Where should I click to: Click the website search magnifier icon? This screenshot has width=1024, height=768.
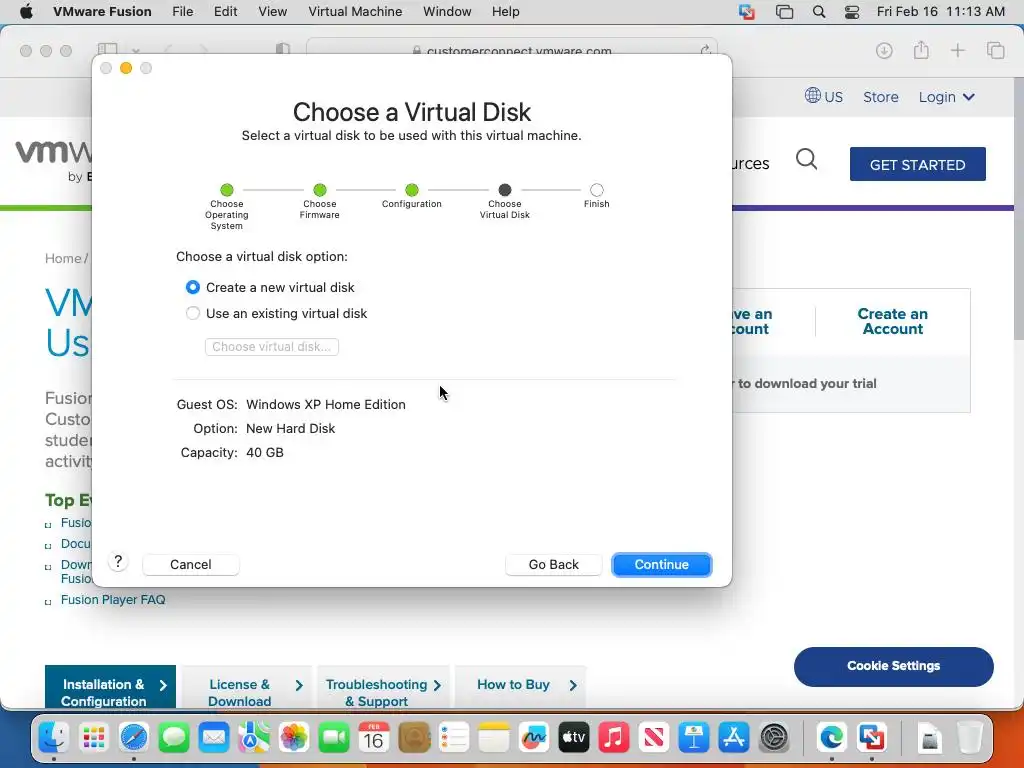pos(807,159)
